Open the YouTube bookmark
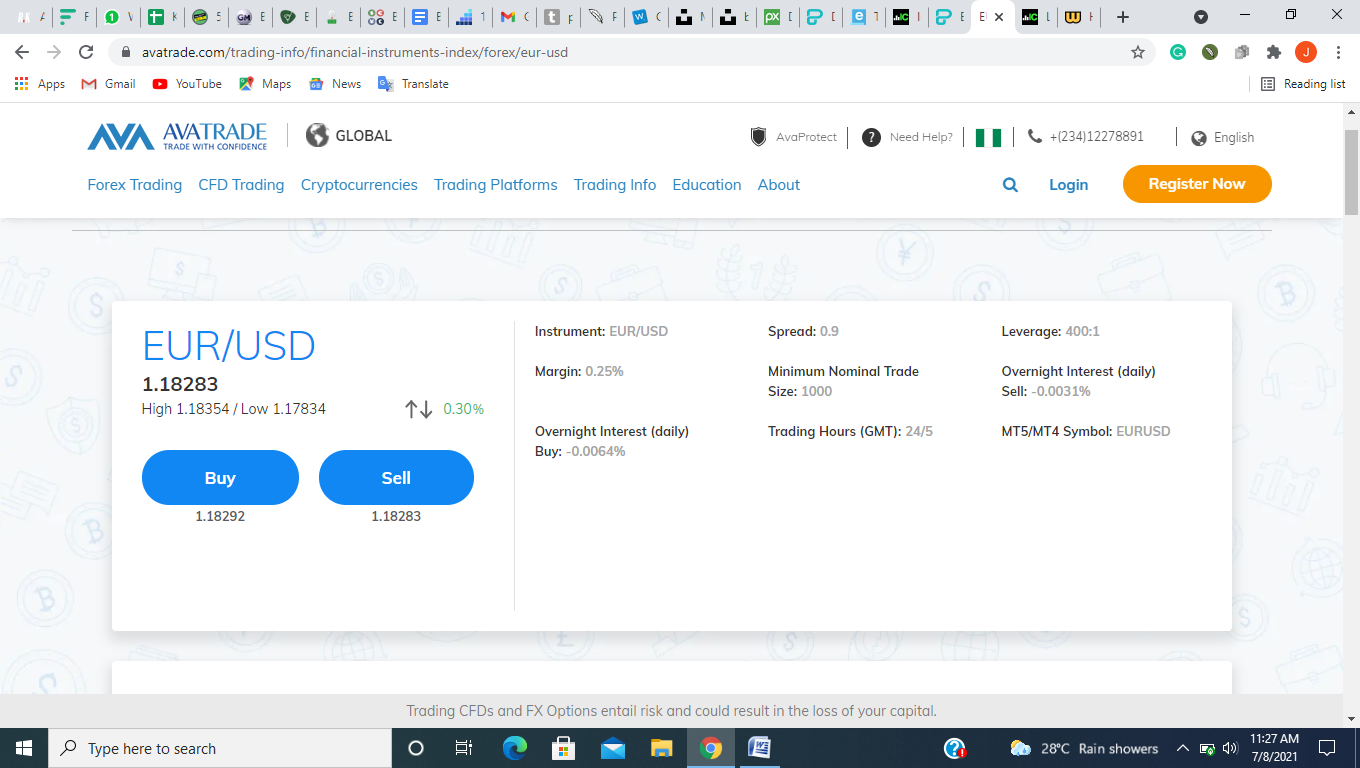This screenshot has width=1360, height=768. pyautogui.click(x=187, y=84)
